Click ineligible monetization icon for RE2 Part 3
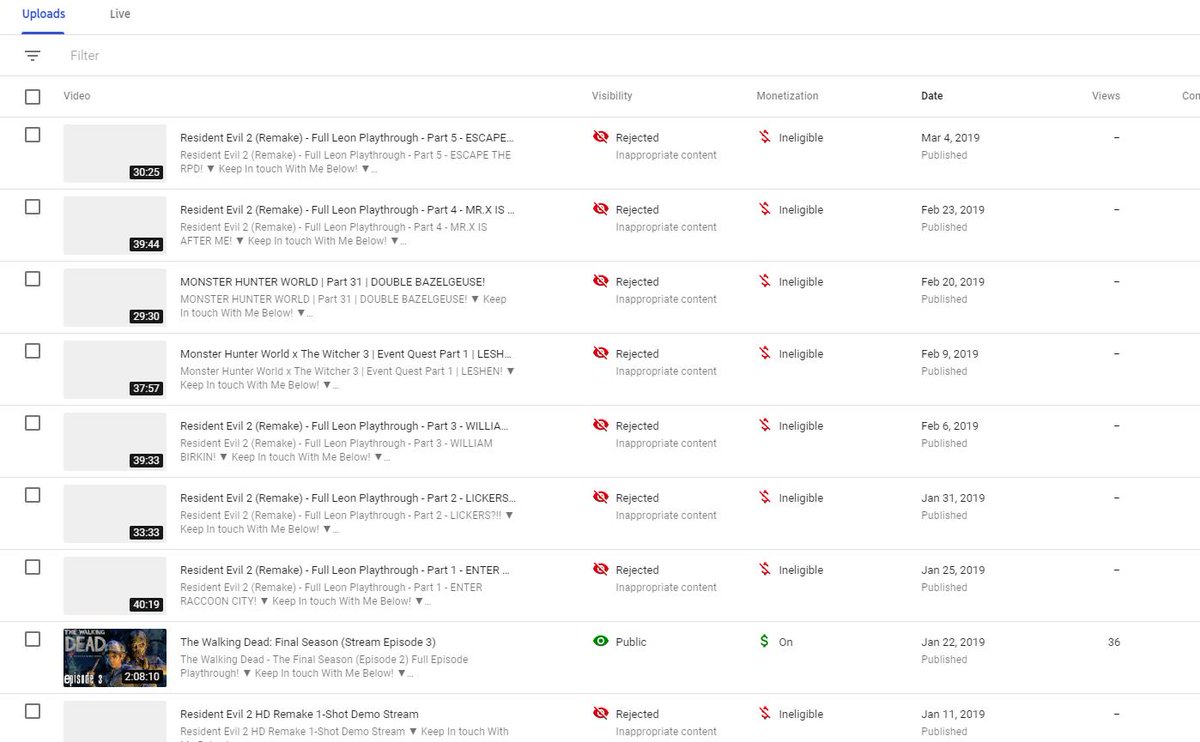The image size is (1200, 742). tap(765, 425)
